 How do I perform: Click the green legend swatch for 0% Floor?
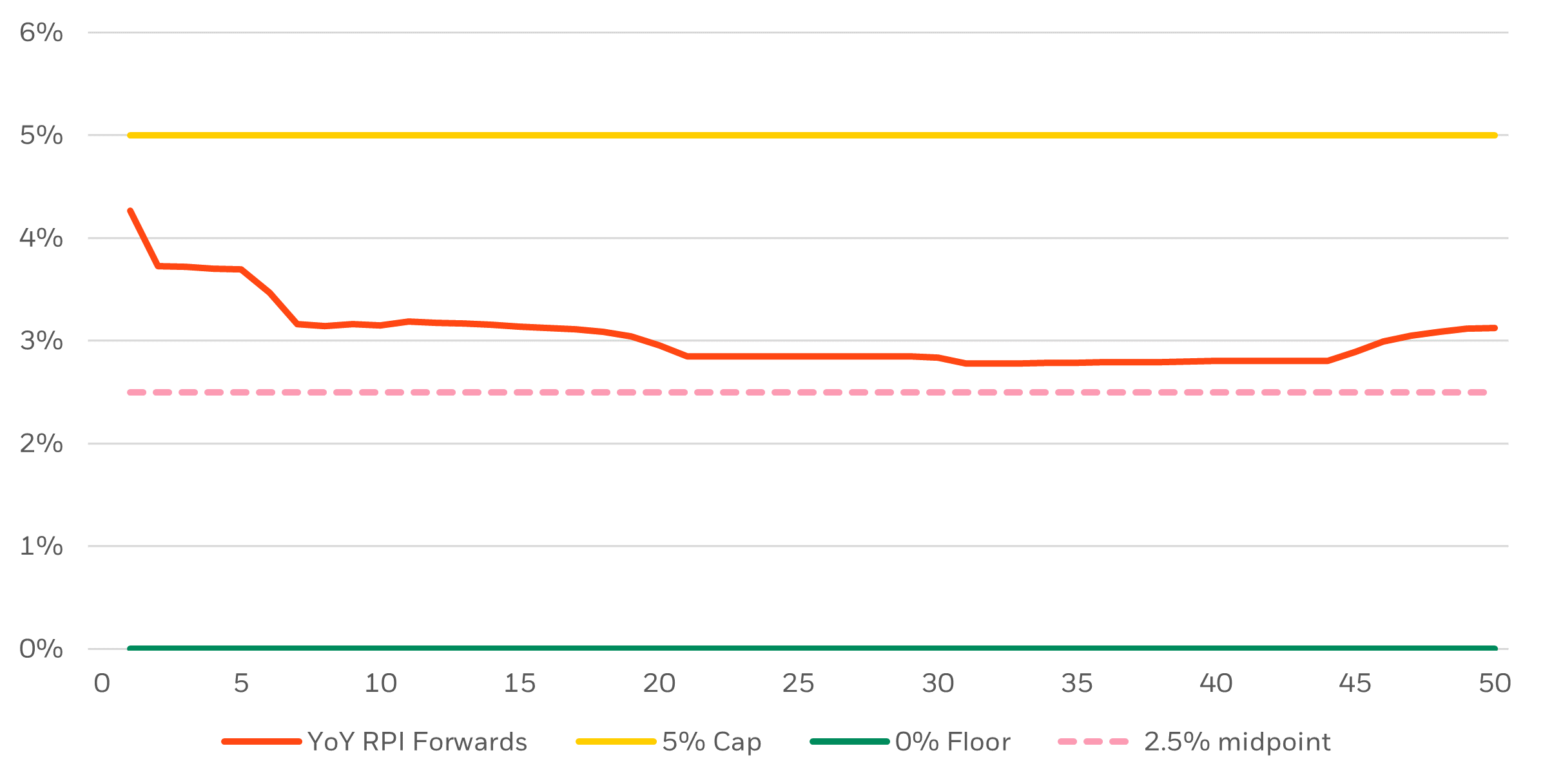pyautogui.click(x=849, y=742)
